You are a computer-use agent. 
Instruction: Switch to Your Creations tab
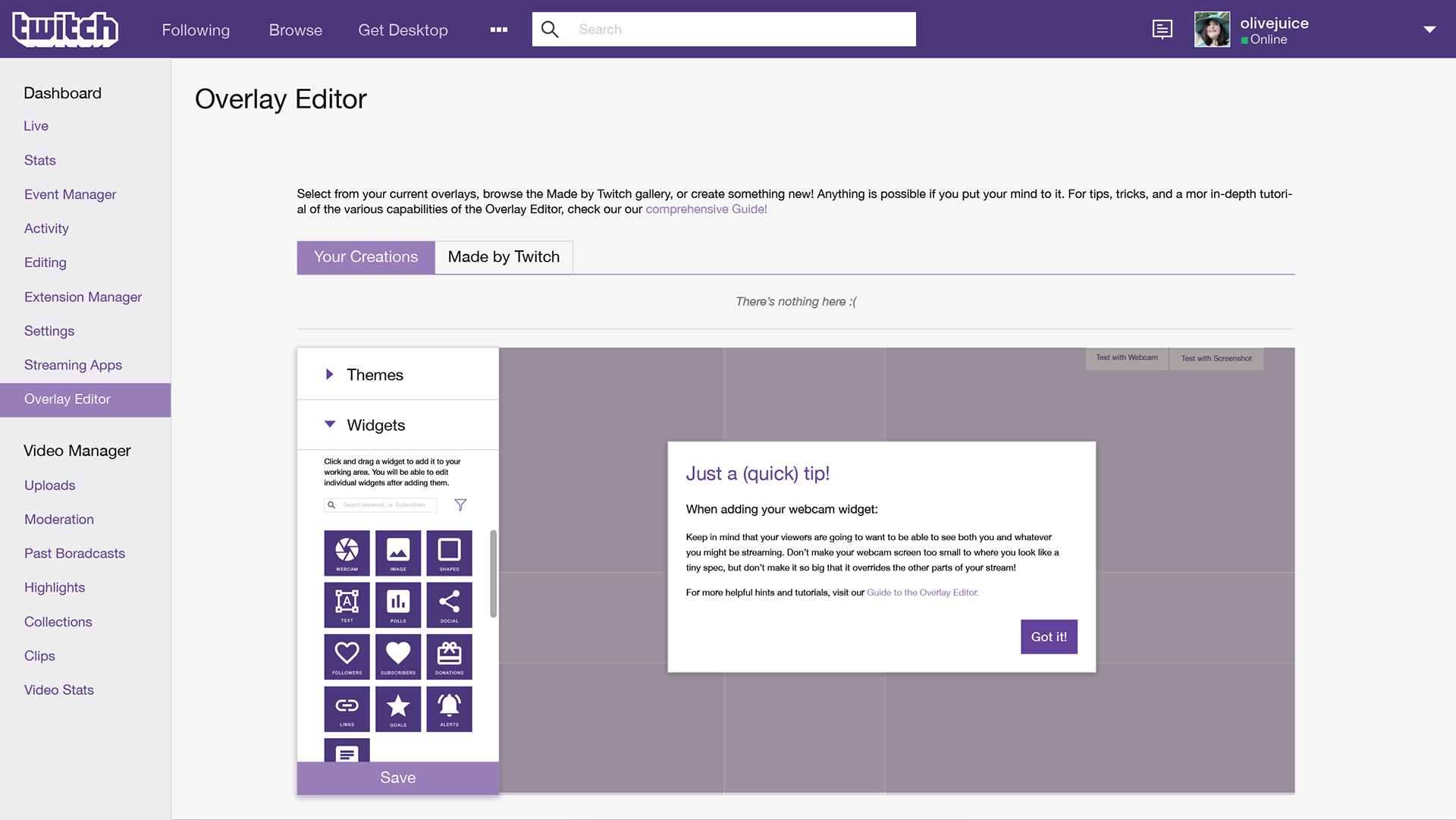(366, 257)
